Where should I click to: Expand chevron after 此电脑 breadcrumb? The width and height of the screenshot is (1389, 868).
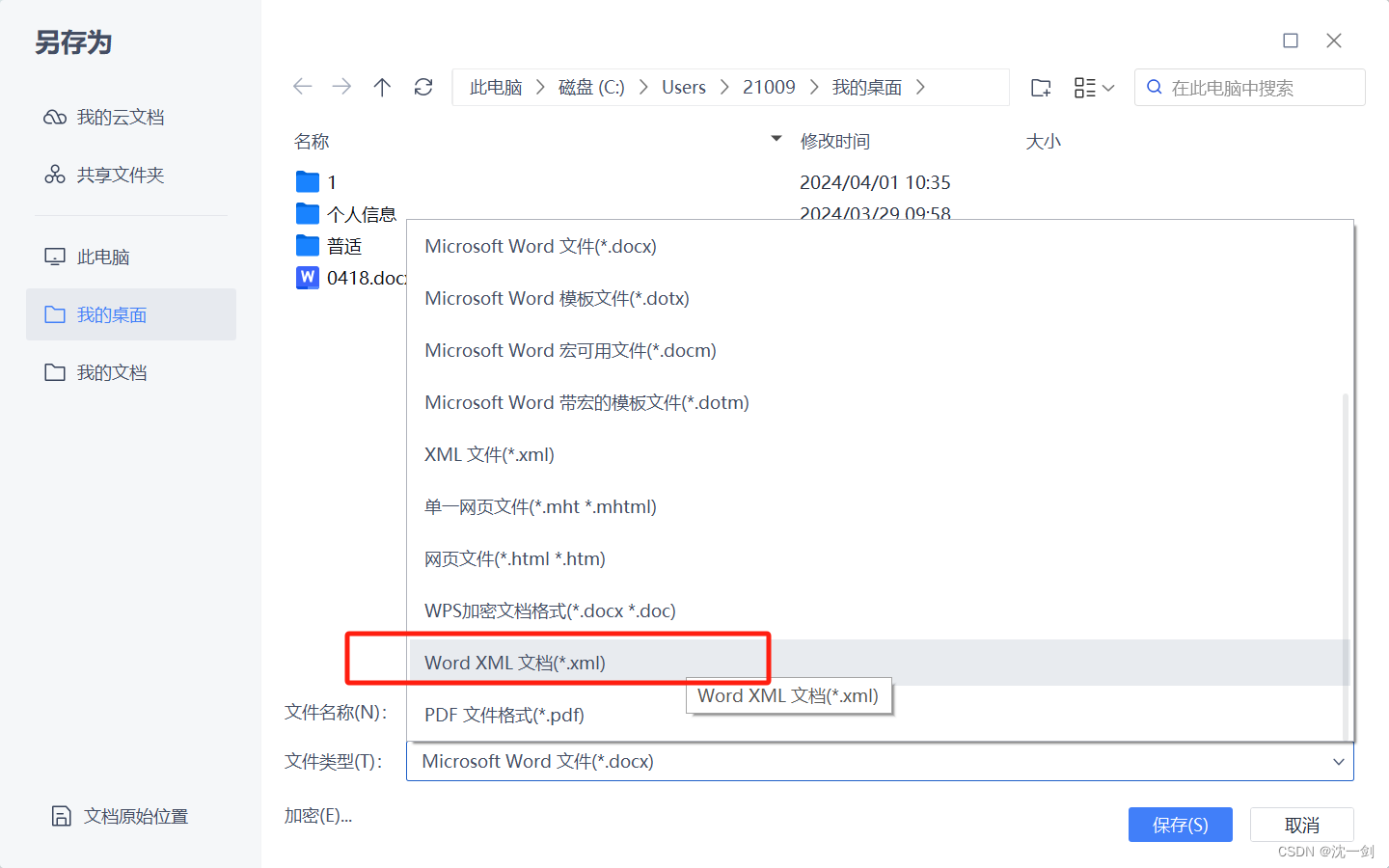click(540, 87)
